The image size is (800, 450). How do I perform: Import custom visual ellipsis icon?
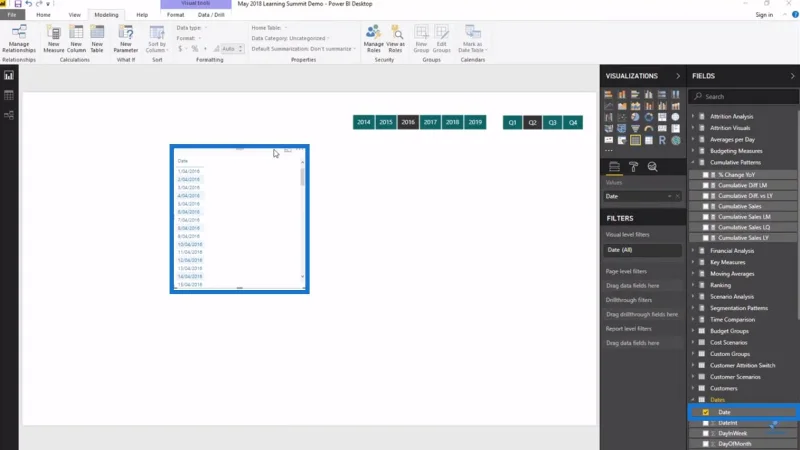point(609,151)
